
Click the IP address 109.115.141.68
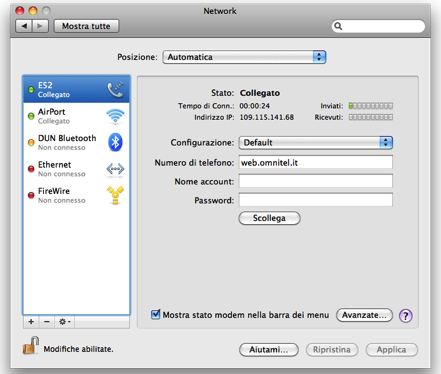(267, 117)
